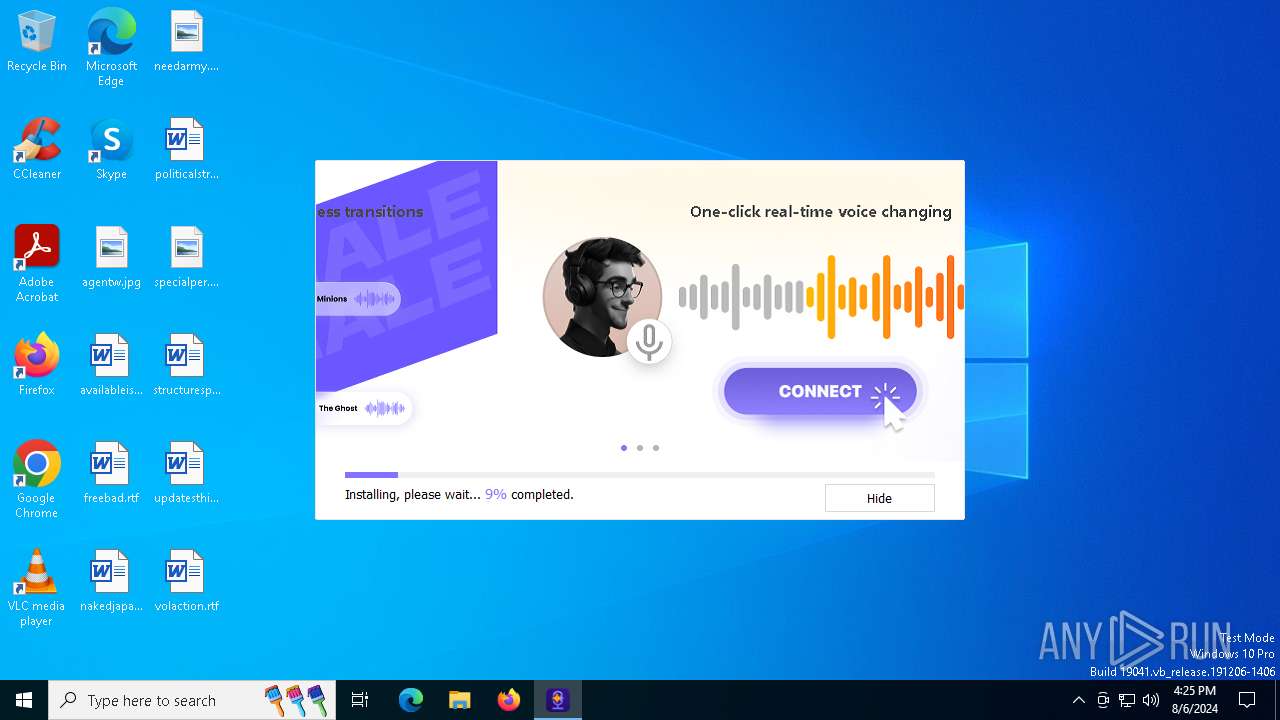The width and height of the screenshot is (1280, 720).
Task: Open CCleaner desktop shortcut
Action: 37,150
